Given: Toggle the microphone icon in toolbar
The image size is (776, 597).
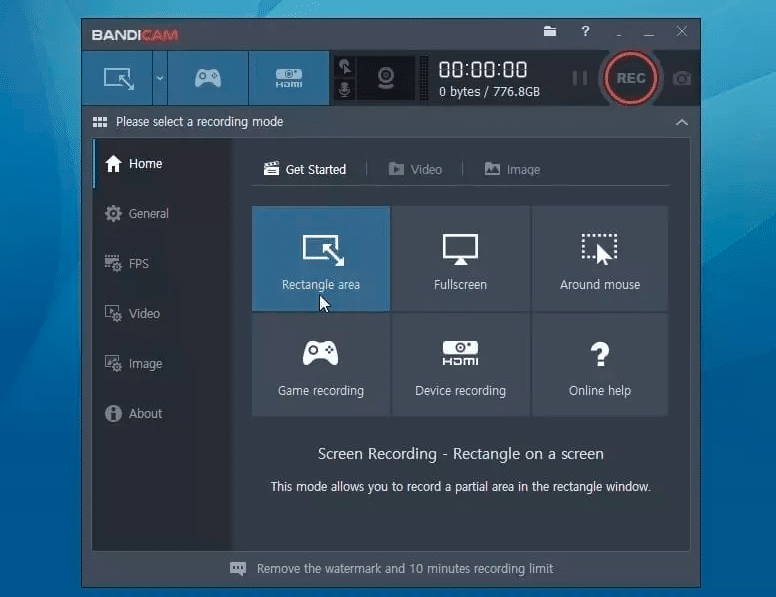Looking at the screenshot, I should coord(345,90).
